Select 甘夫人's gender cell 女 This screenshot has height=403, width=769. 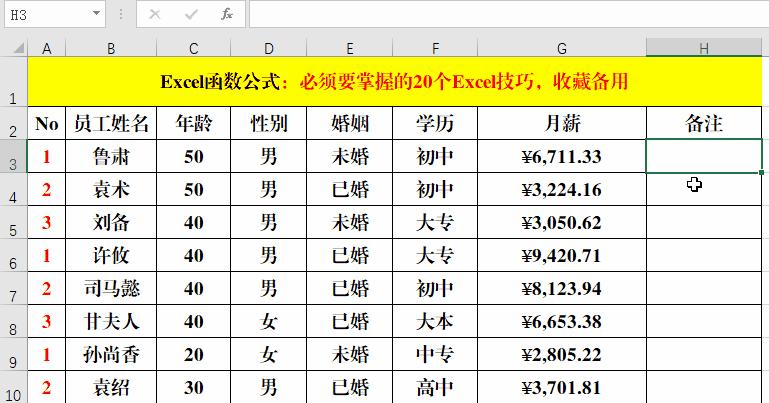point(268,322)
